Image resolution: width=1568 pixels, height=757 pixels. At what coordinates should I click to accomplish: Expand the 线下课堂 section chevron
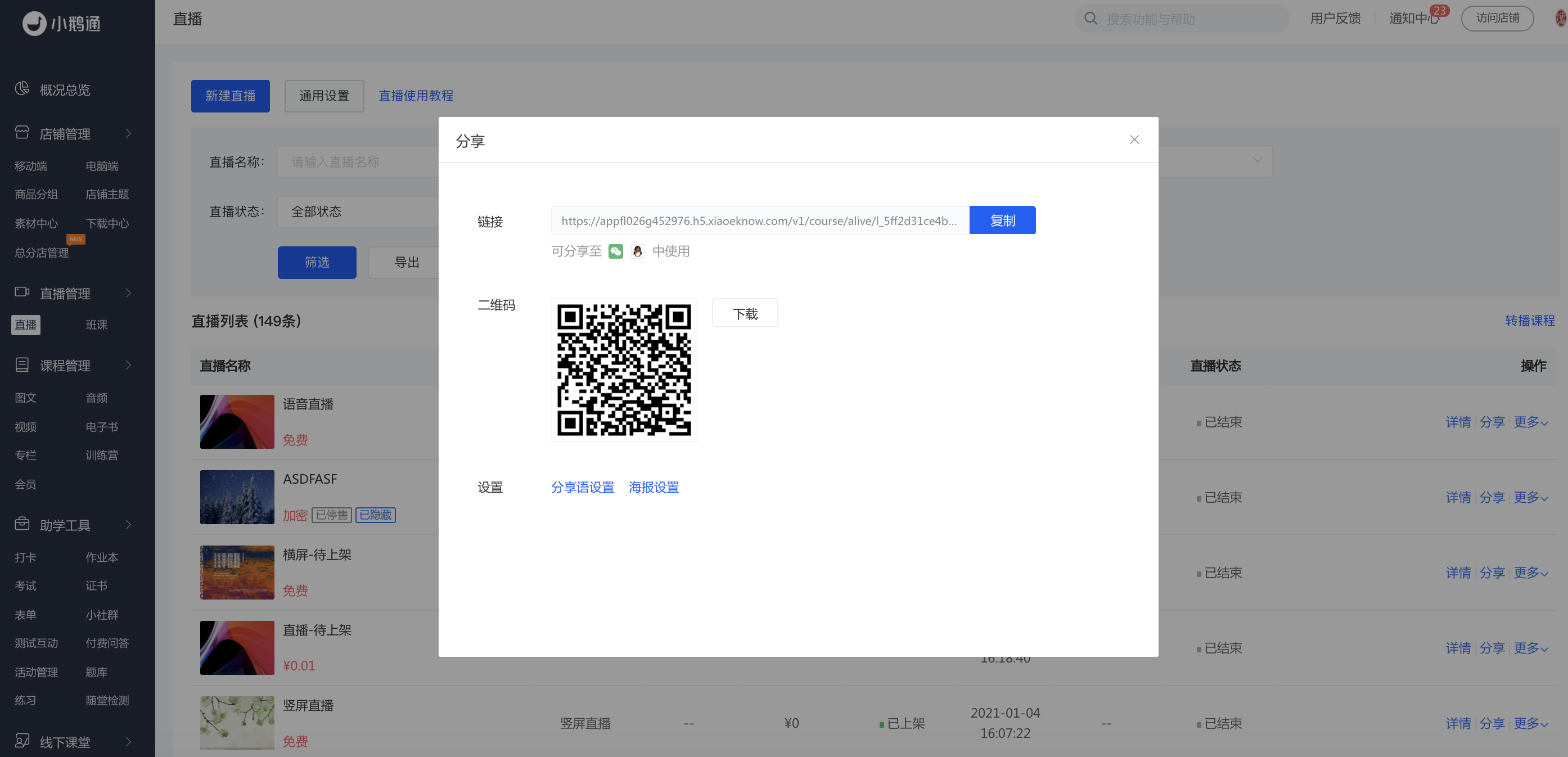pyautogui.click(x=128, y=741)
